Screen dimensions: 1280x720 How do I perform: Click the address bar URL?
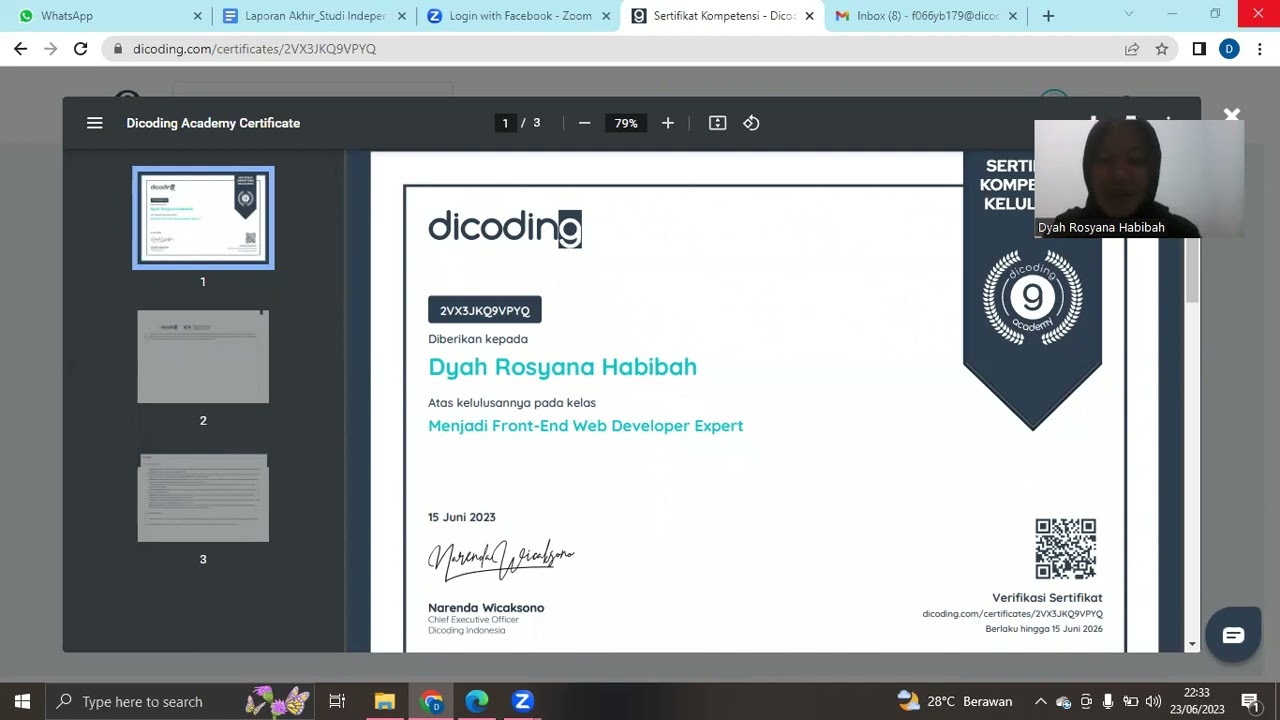point(255,49)
